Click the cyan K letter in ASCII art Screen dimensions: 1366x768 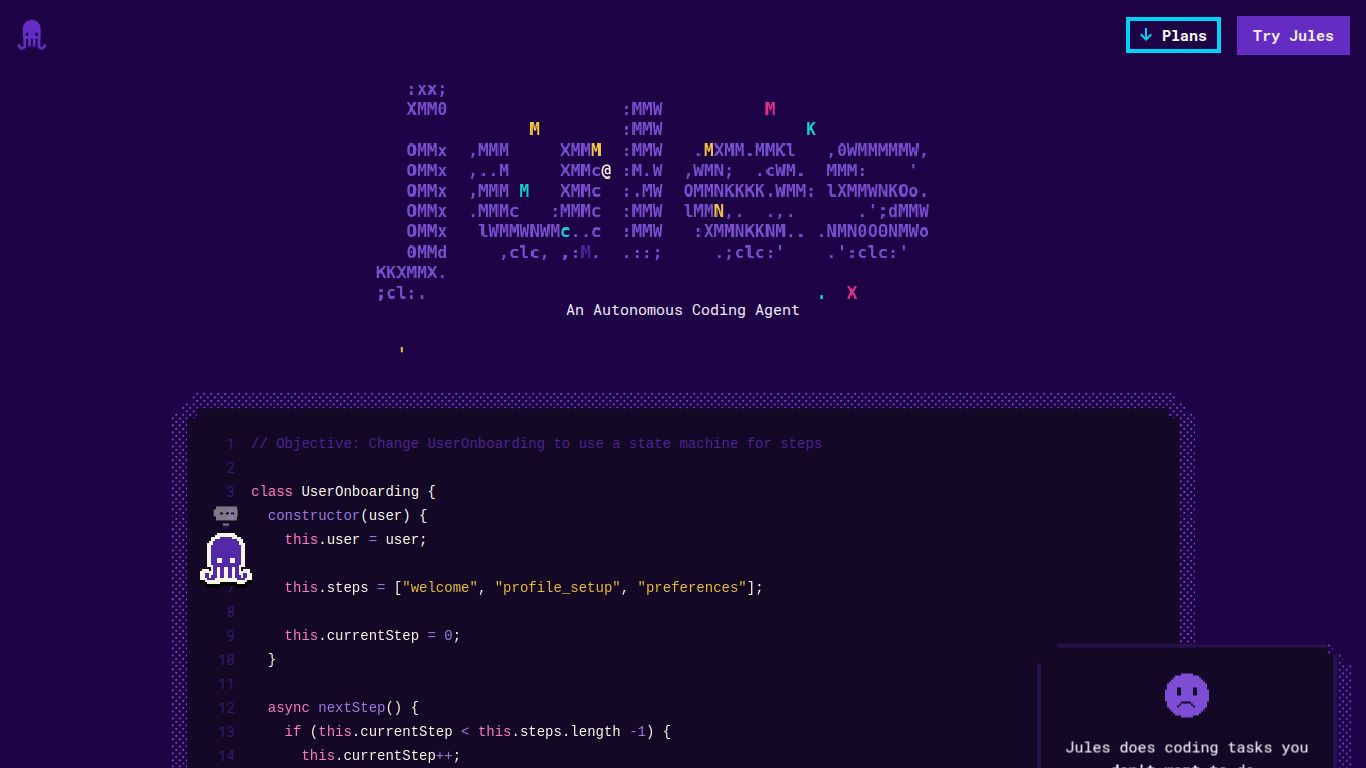click(811, 129)
